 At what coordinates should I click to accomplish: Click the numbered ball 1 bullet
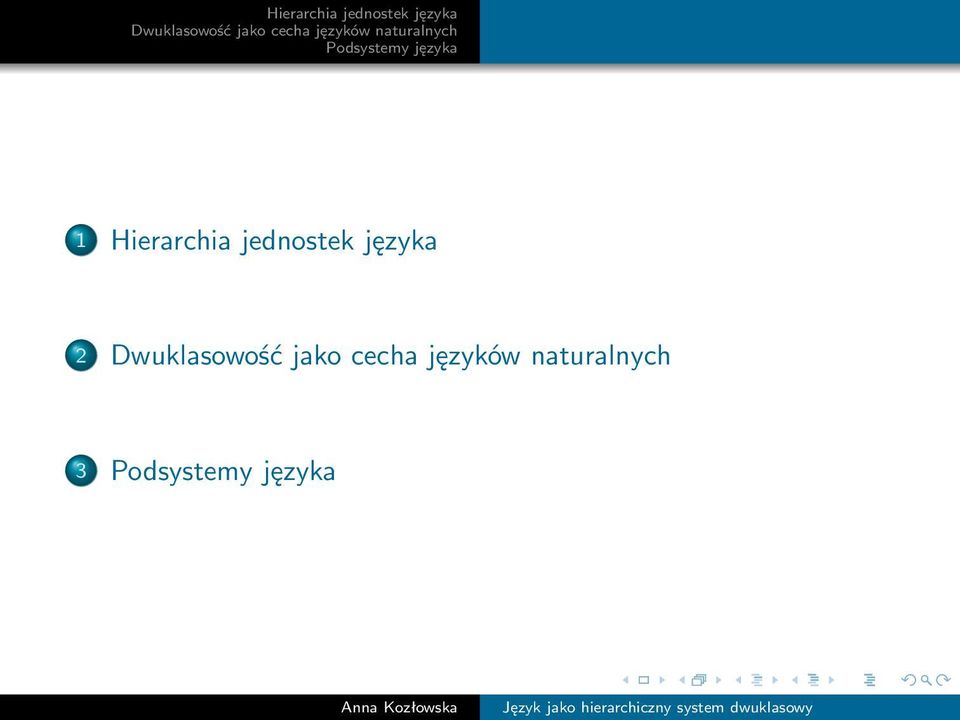point(81,239)
